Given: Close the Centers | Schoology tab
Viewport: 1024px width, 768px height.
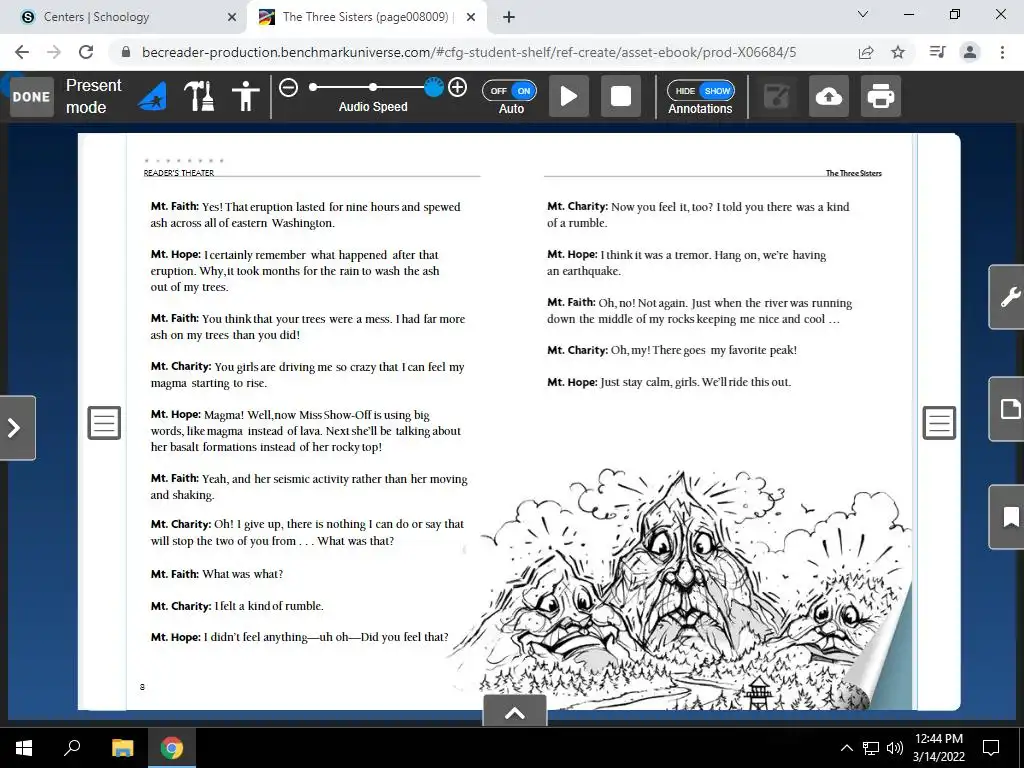Looking at the screenshot, I should 232,17.
